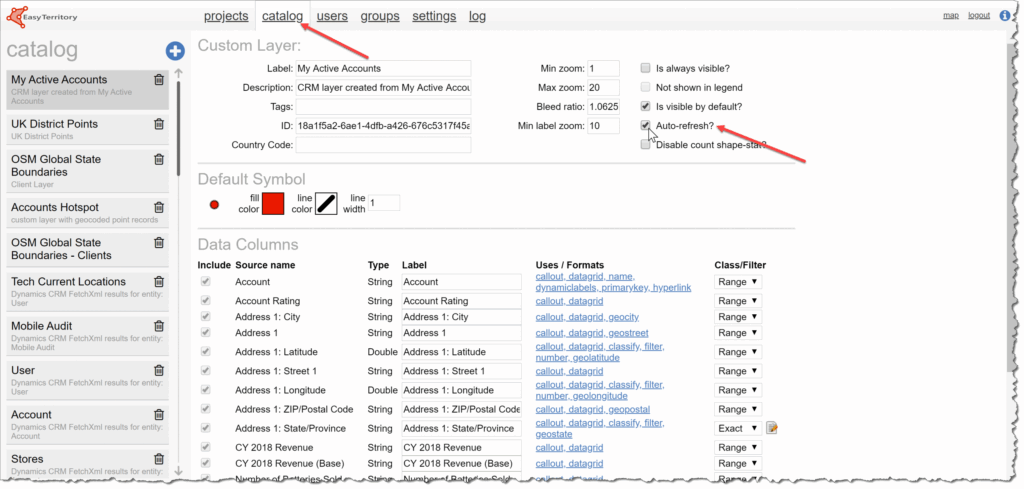Viewport: 1024px width, 489px height.
Task: Click the line width input field
Action: pos(384,203)
